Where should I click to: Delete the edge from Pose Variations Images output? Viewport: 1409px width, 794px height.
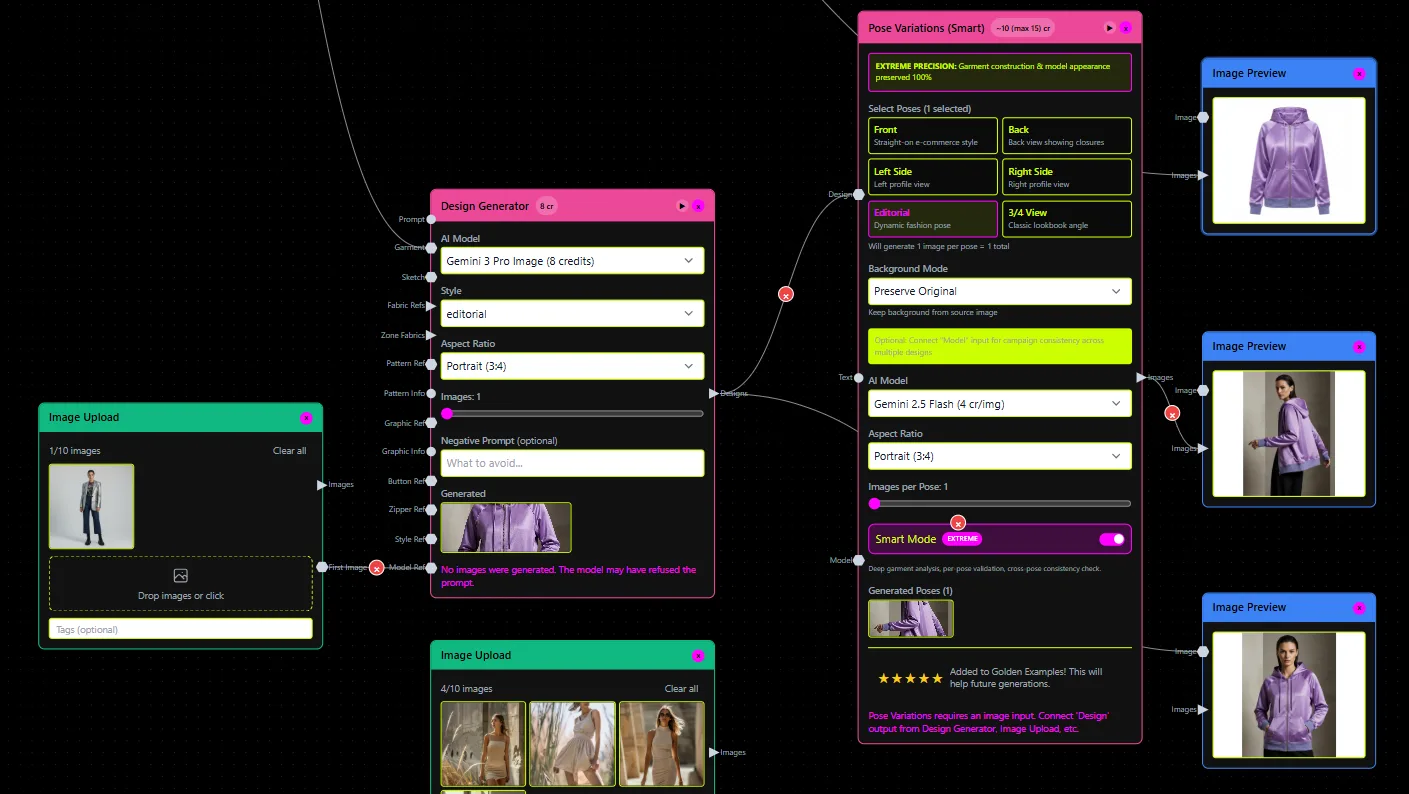(1172, 413)
